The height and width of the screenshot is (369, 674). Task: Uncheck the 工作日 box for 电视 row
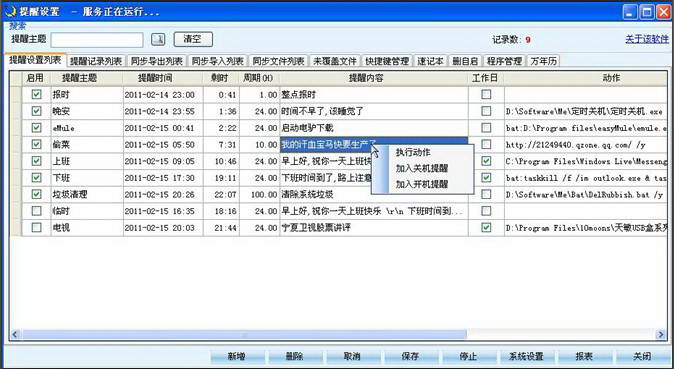pyautogui.click(x=486, y=228)
